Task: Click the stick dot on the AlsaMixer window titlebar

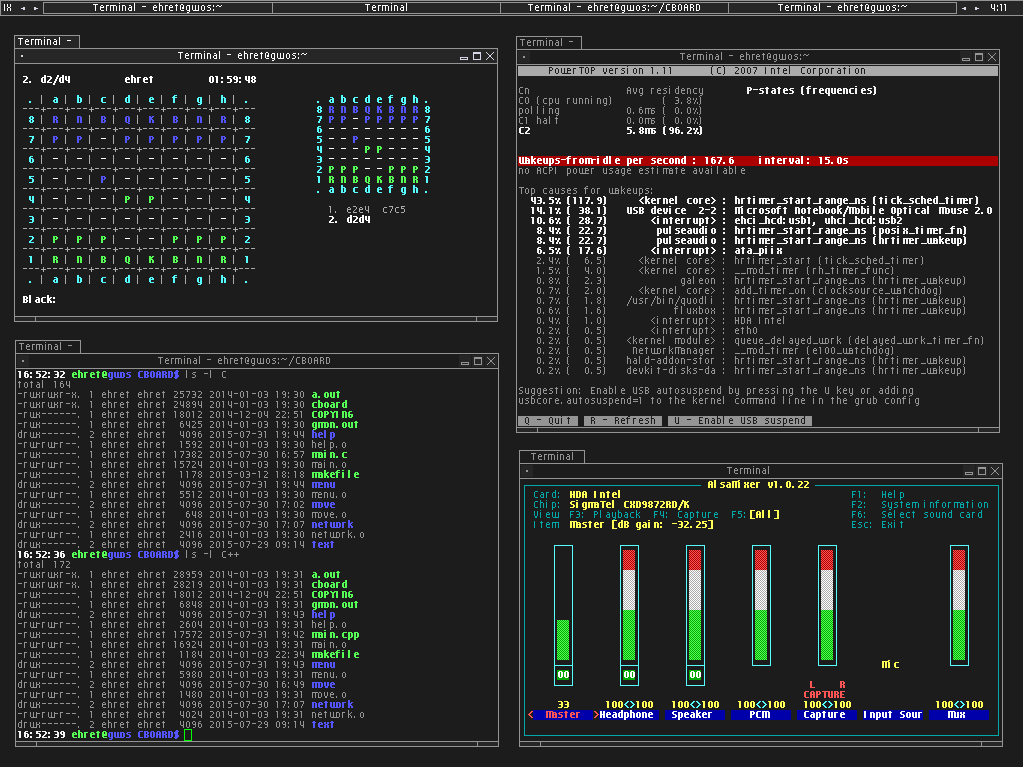Action: (529, 470)
